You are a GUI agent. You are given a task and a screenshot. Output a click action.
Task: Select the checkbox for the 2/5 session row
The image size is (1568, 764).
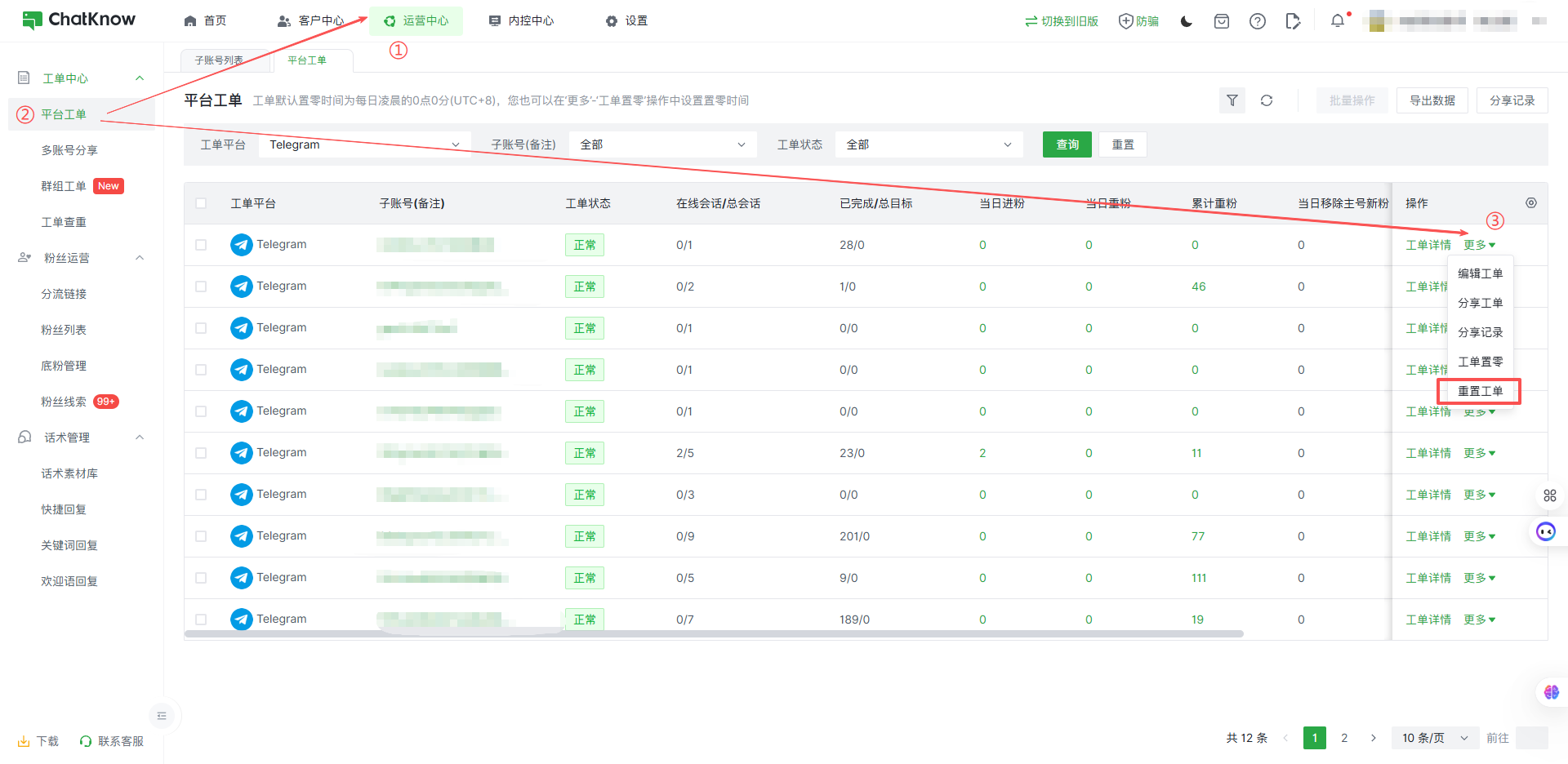201,453
